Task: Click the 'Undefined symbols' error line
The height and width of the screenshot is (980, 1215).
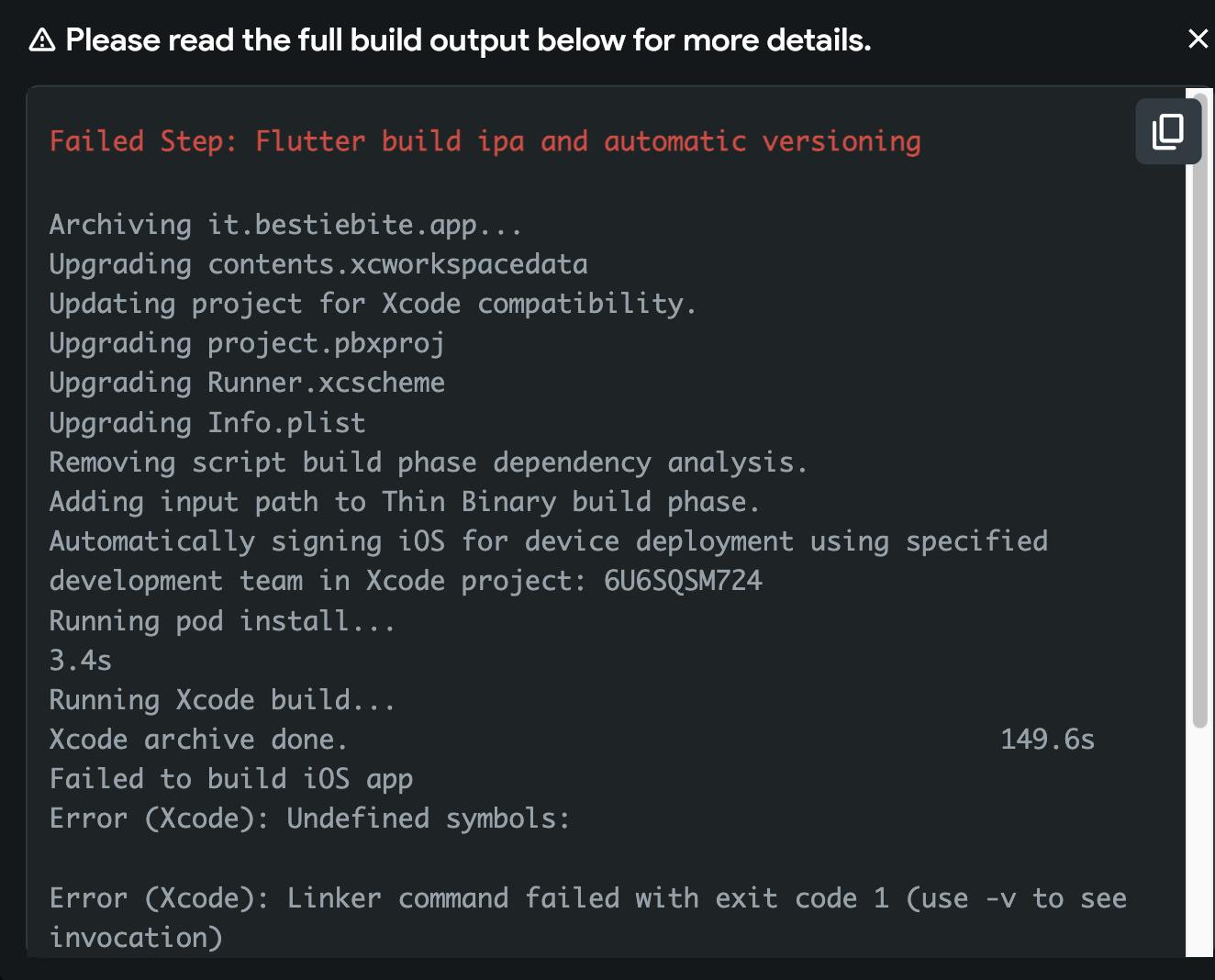Action: 309,819
